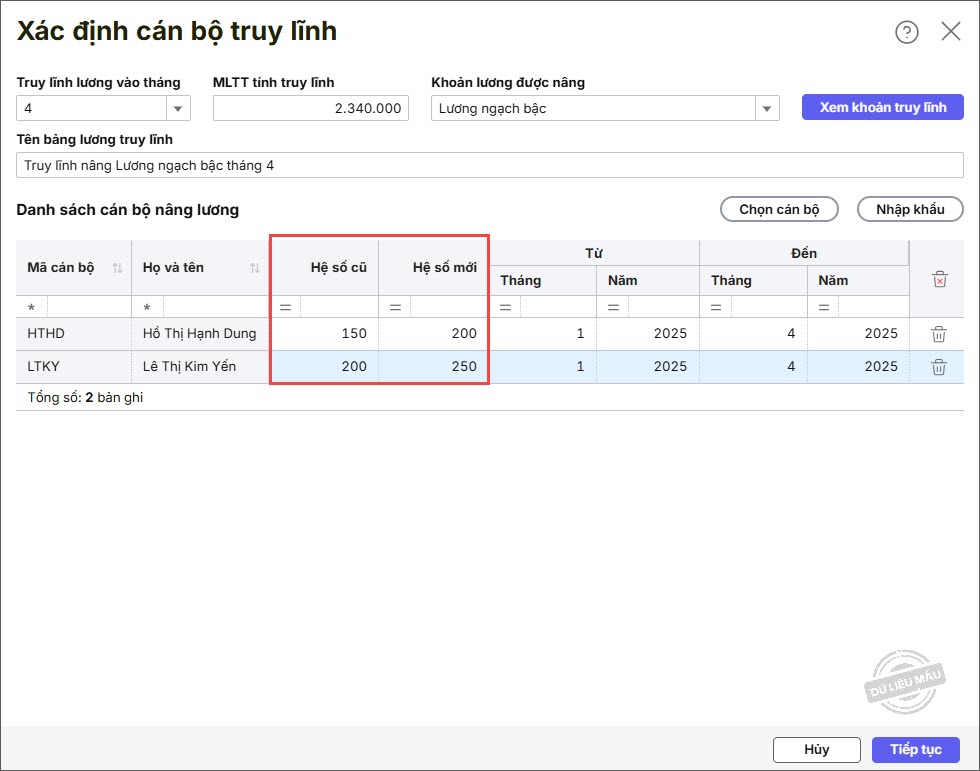Image resolution: width=980 pixels, height=771 pixels.
Task: Click delete-all trash icon in table header
Action: (939, 279)
